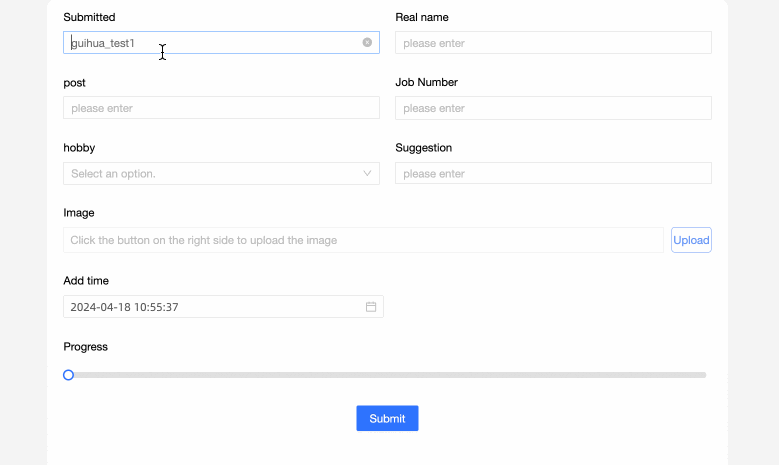Screen dimensions: 779x465
Task: Click the calendar icon in Add time
Action: 370,307
